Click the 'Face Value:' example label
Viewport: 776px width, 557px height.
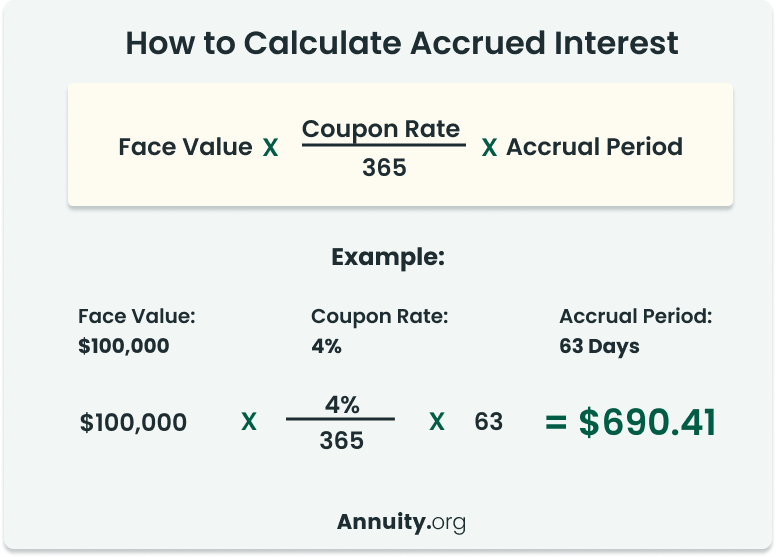pos(137,316)
